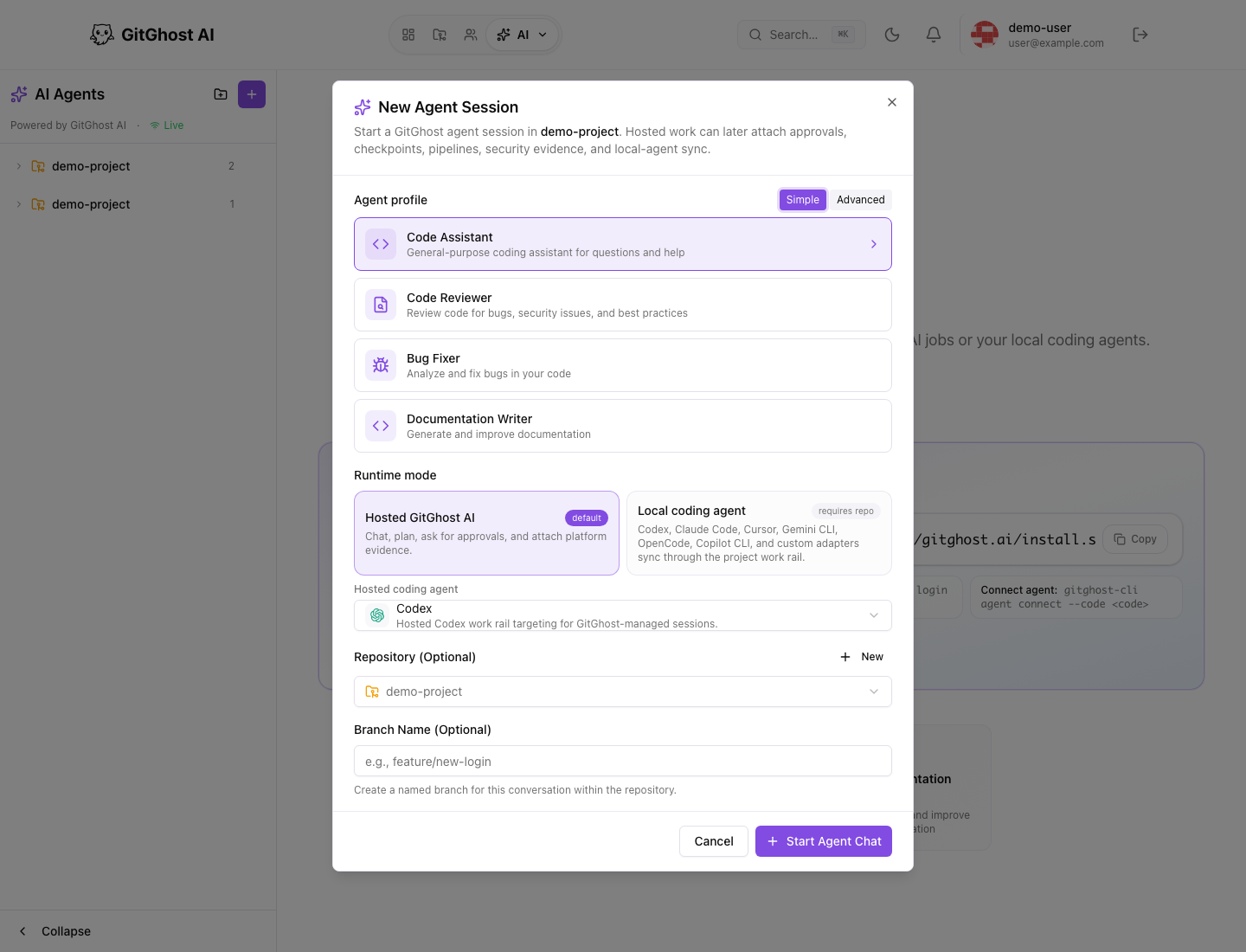Click the logout icon
The width and height of the screenshot is (1246, 952).
[1140, 35]
